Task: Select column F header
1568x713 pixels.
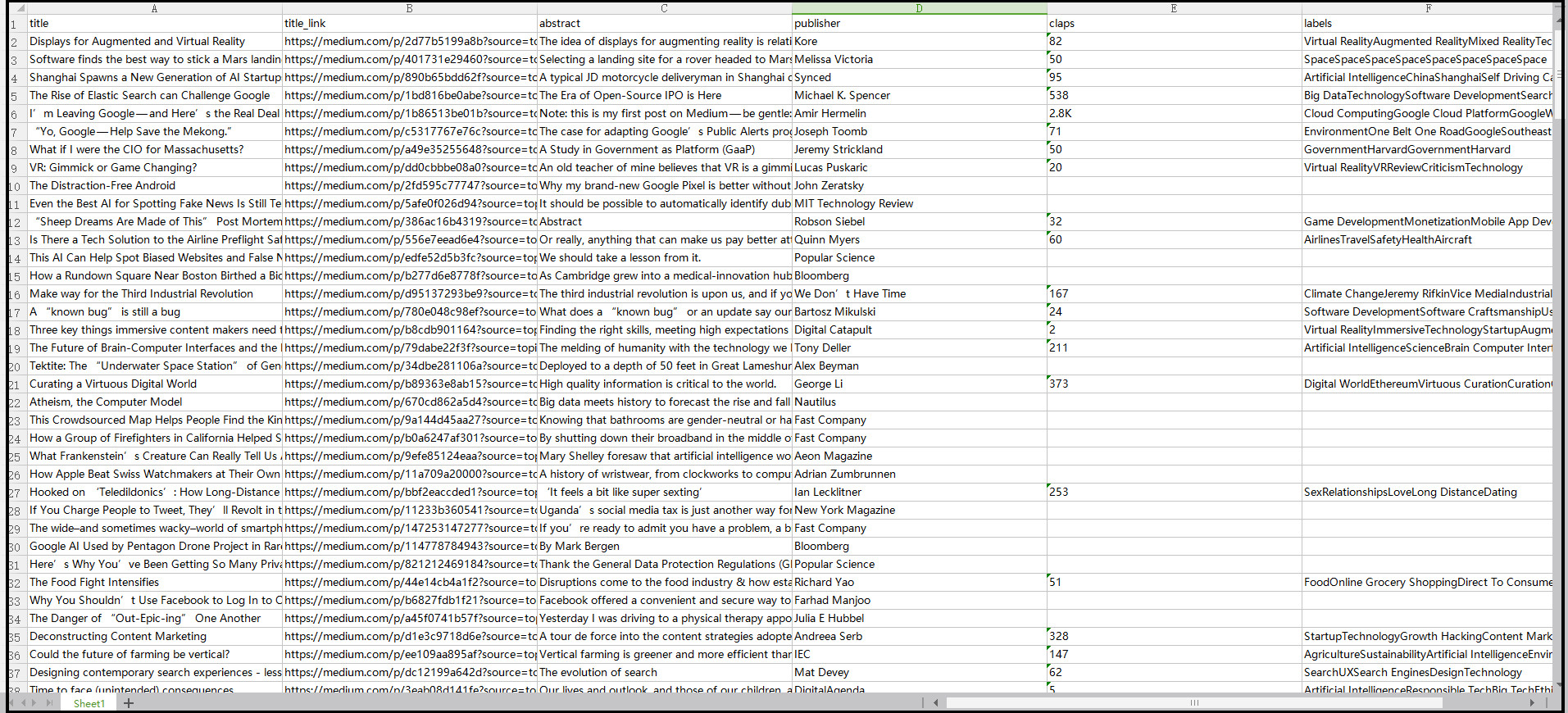Action: click(x=1428, y=8)
